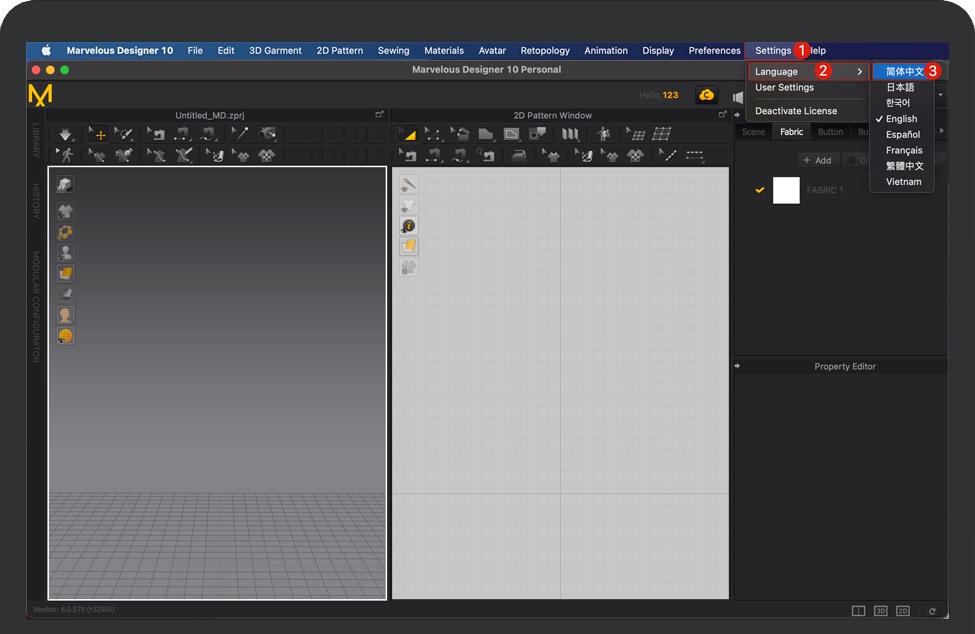Click Deactivate License in Settings menu
This screenshot has height=634, width=975.
[x=796, y=111]
